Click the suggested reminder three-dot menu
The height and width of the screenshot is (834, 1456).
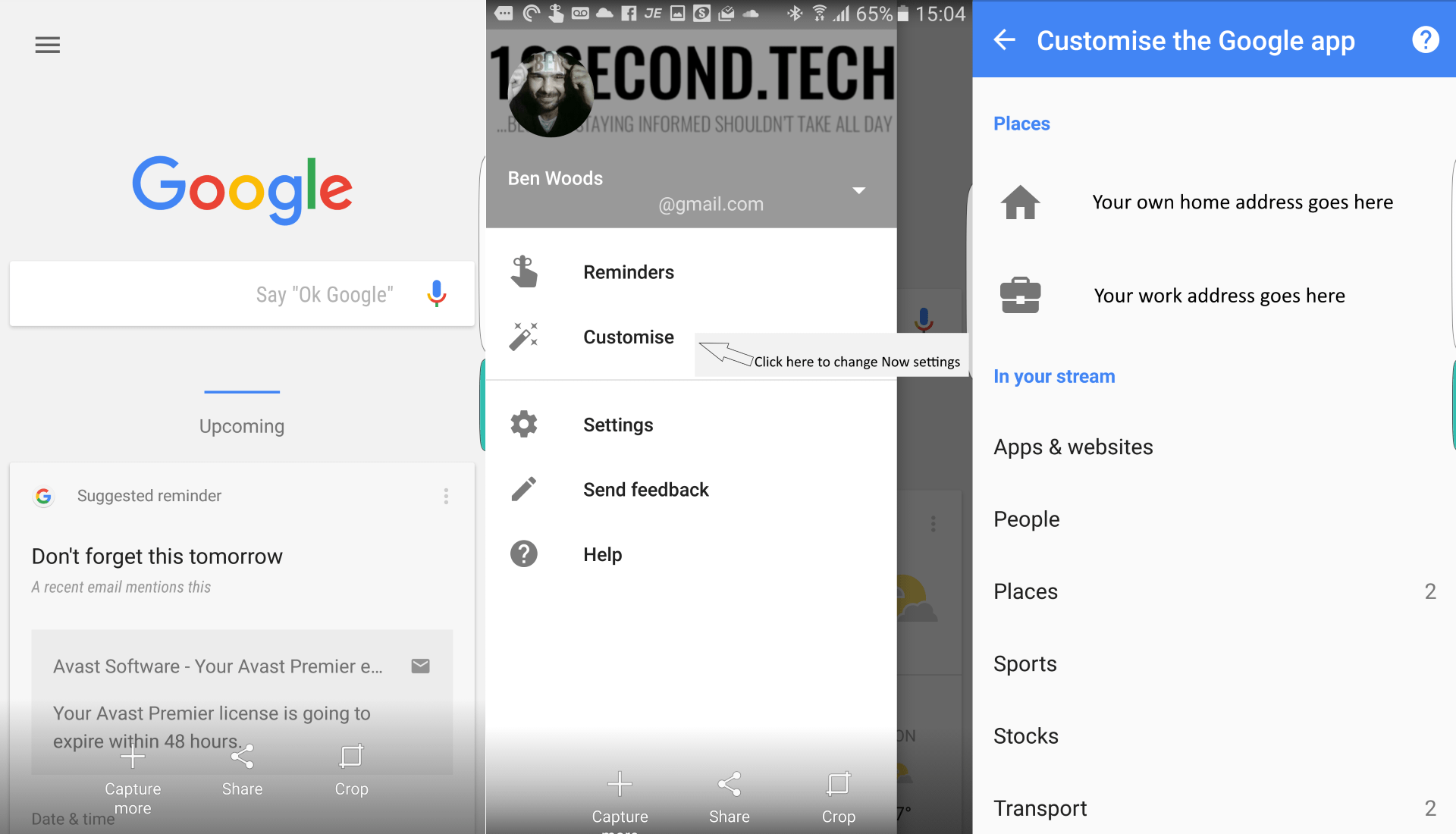click(446, 496)
